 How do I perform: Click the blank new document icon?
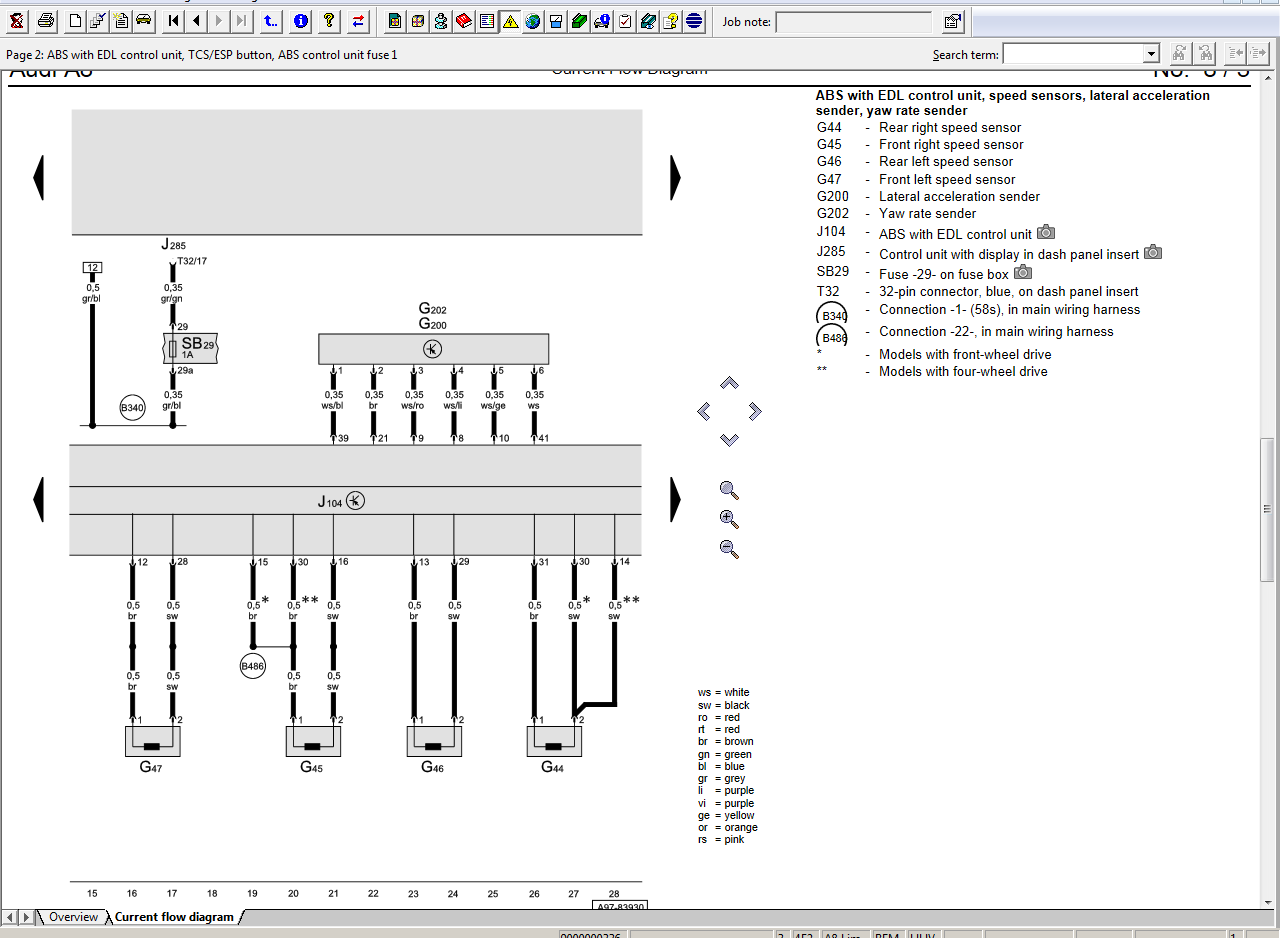(x=76, y=20)
